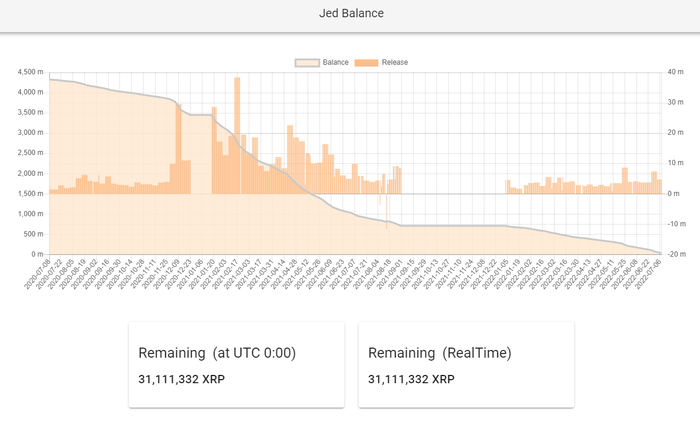700x426 pixels.
Task: Click the 31,111,332 XRP value under UTC 0:00
Action: [181, 379]
